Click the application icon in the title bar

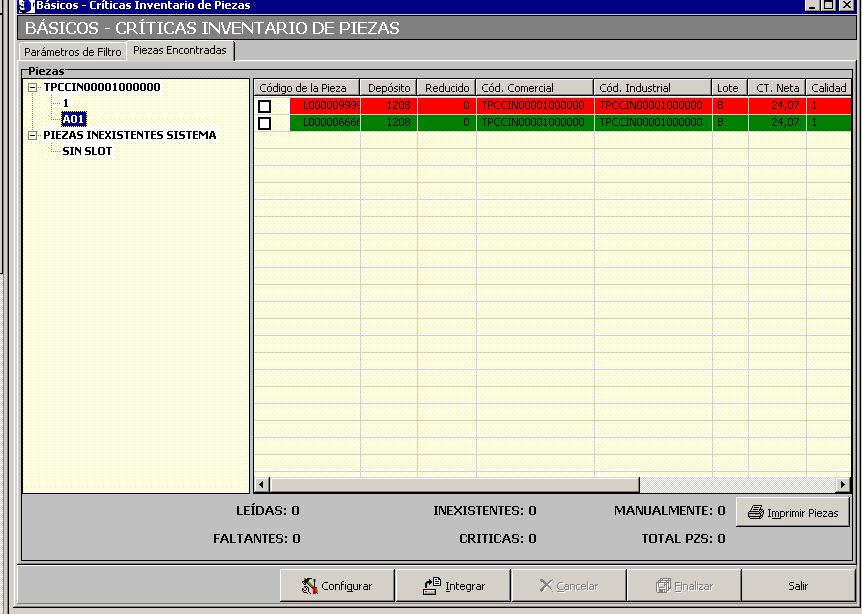point(26,6)
